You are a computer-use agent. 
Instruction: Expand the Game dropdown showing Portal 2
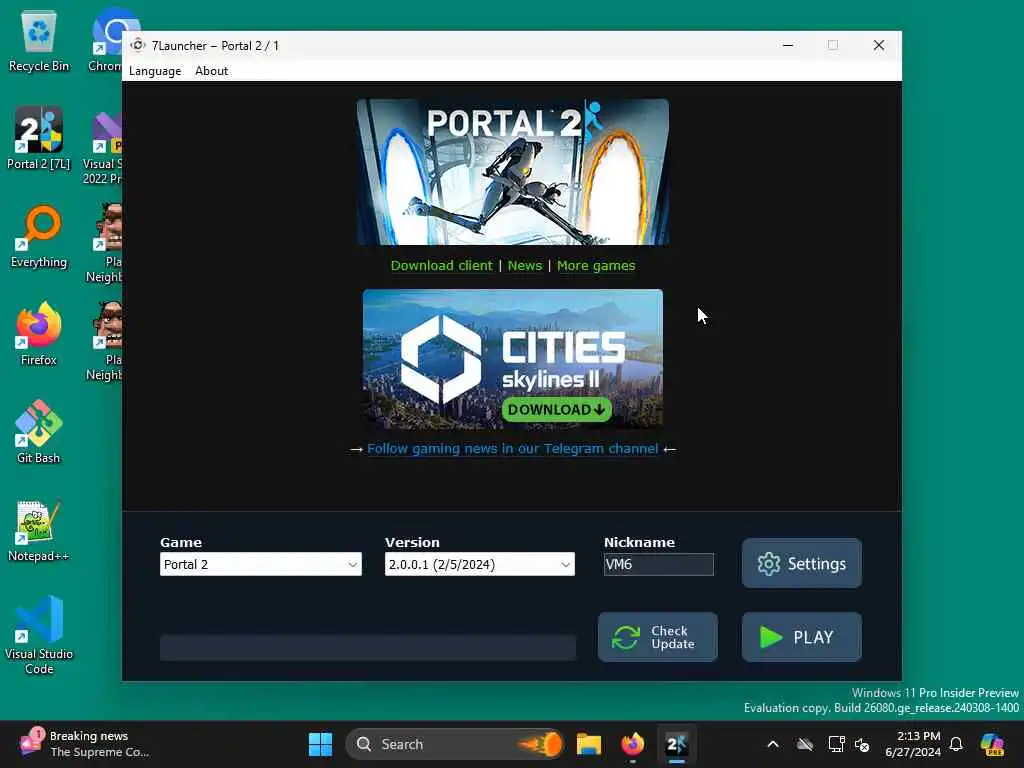pos(261,564)
